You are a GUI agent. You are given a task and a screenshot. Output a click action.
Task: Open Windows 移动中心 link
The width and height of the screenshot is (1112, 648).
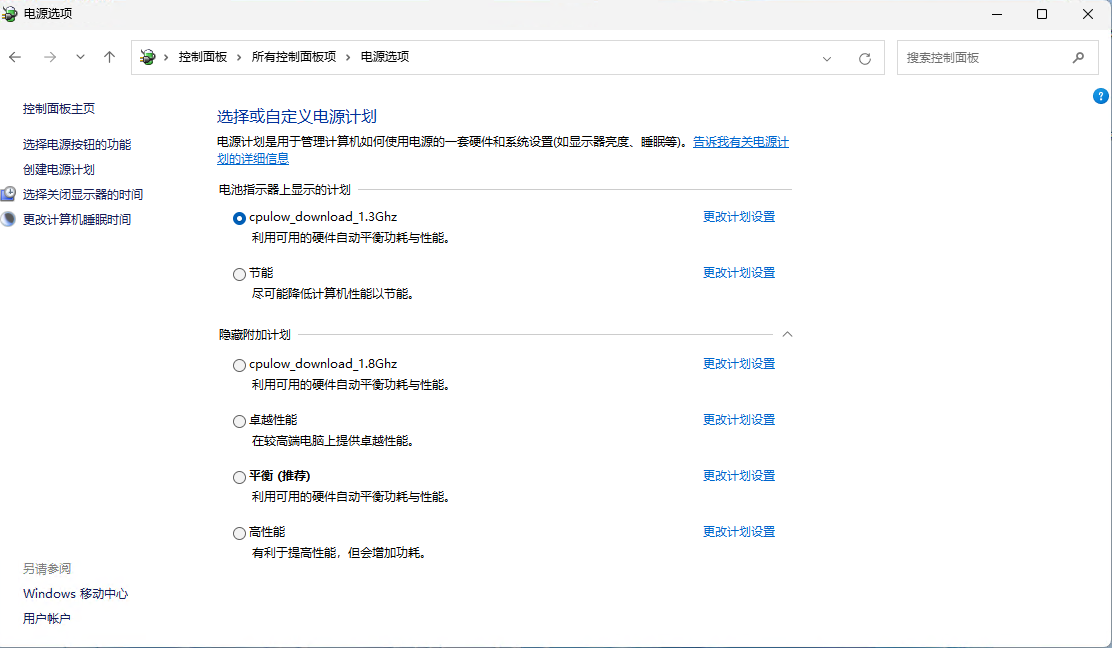[x=75, y=593]
